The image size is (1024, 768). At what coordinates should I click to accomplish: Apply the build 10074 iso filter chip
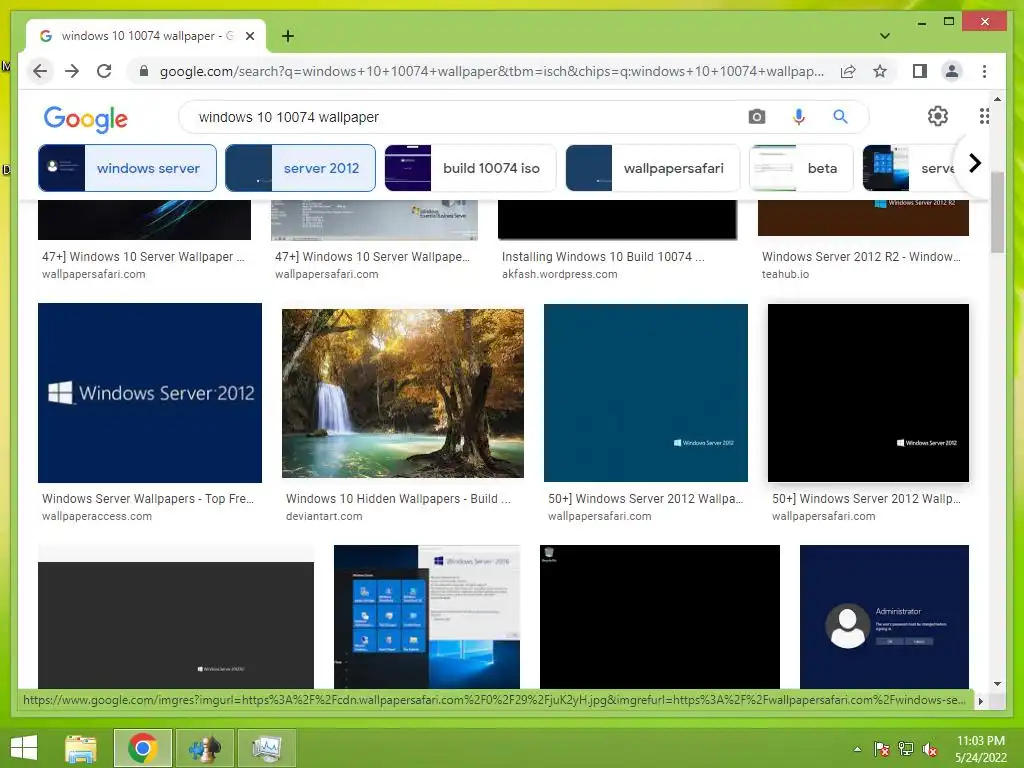470,168
